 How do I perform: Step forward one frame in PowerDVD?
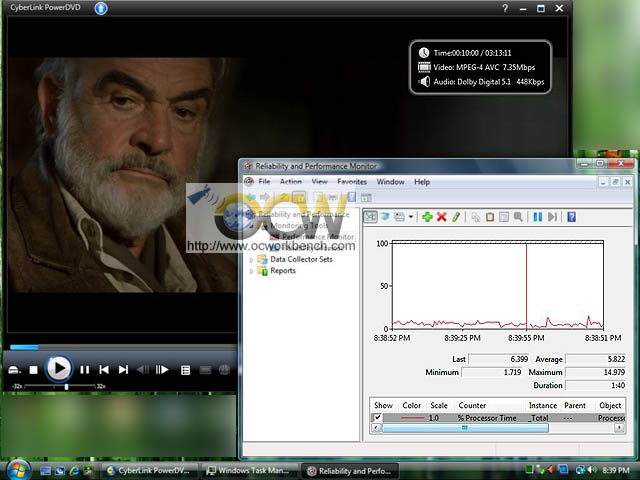tap(162, 370)
